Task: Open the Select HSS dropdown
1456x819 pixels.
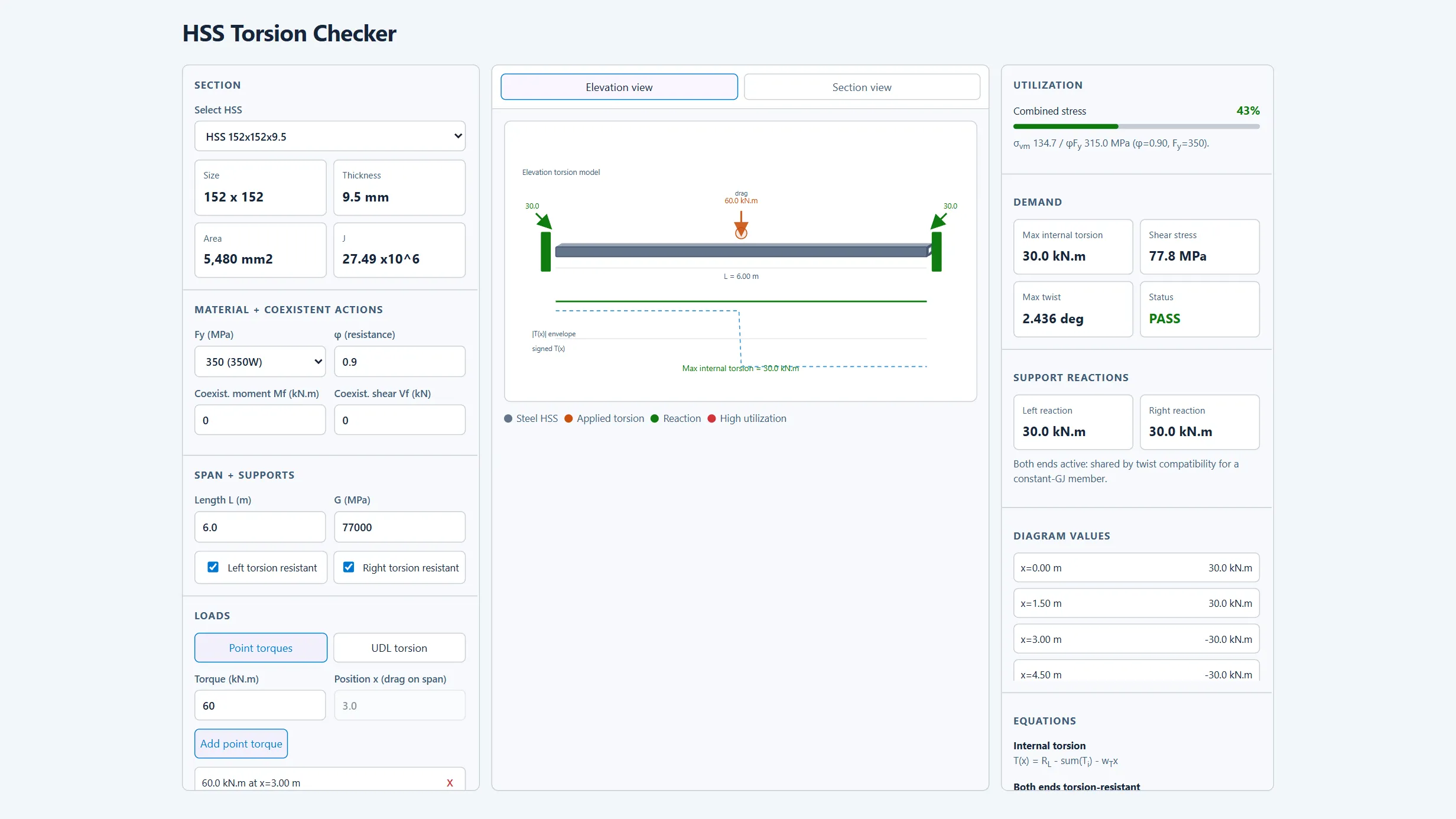Action: coord(330,136)
